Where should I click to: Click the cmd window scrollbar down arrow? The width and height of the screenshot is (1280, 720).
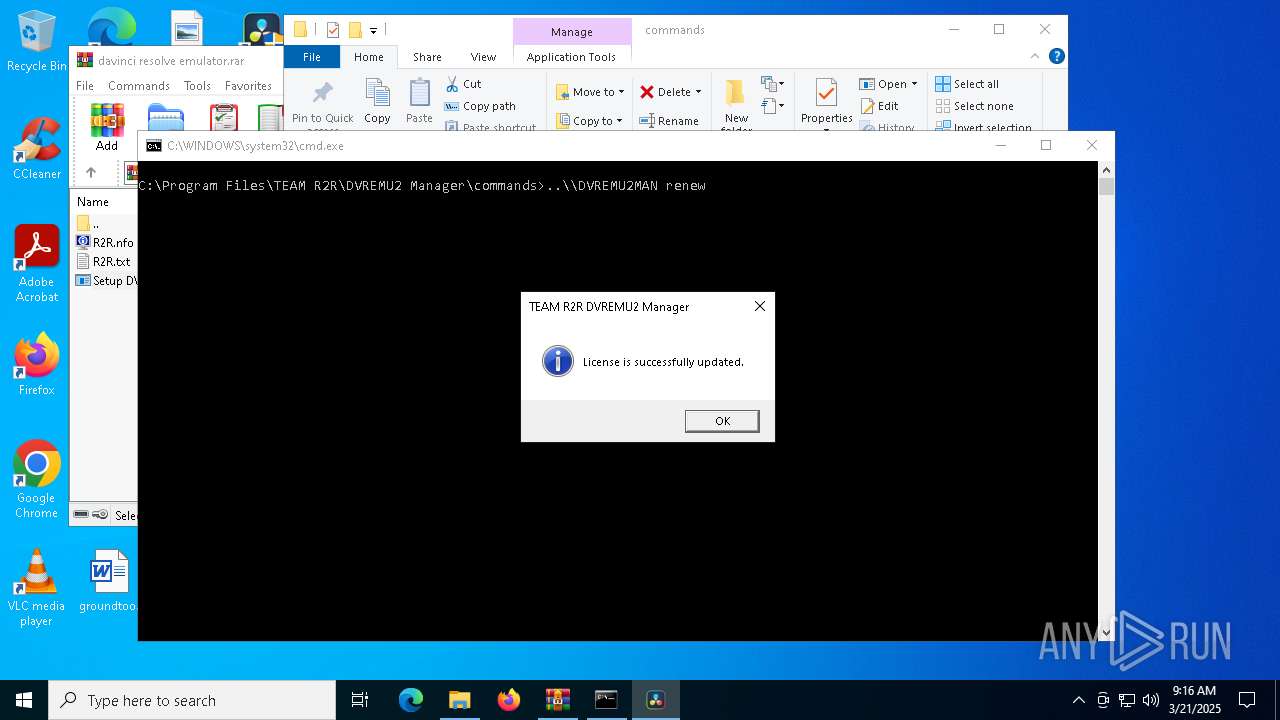click(x=1106, y=632)
